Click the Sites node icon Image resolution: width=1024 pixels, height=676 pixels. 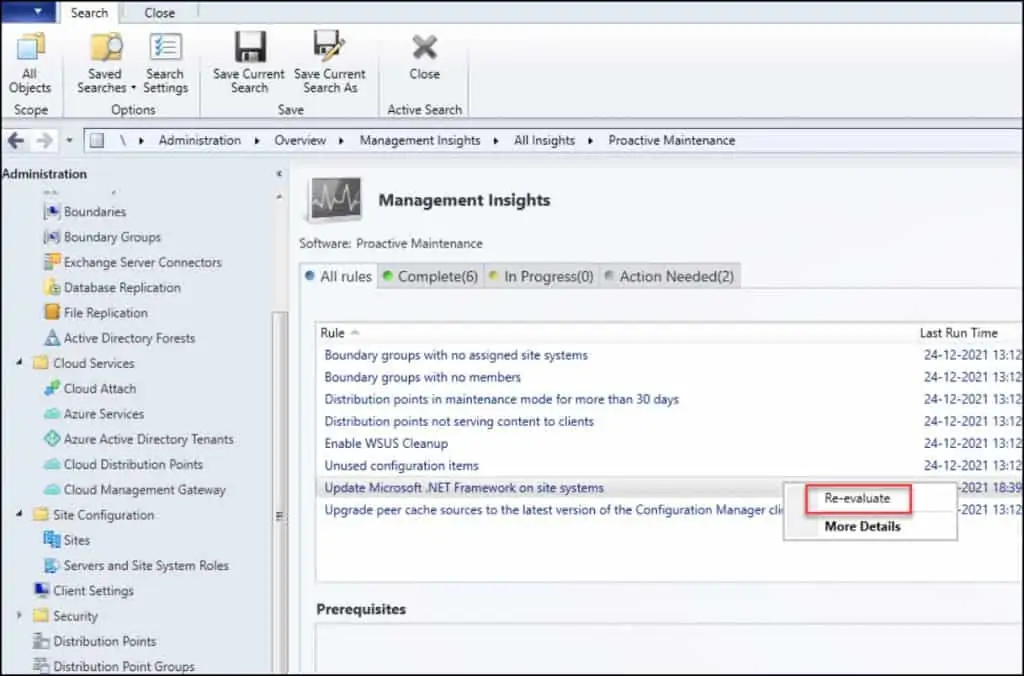tap(52, 540)
